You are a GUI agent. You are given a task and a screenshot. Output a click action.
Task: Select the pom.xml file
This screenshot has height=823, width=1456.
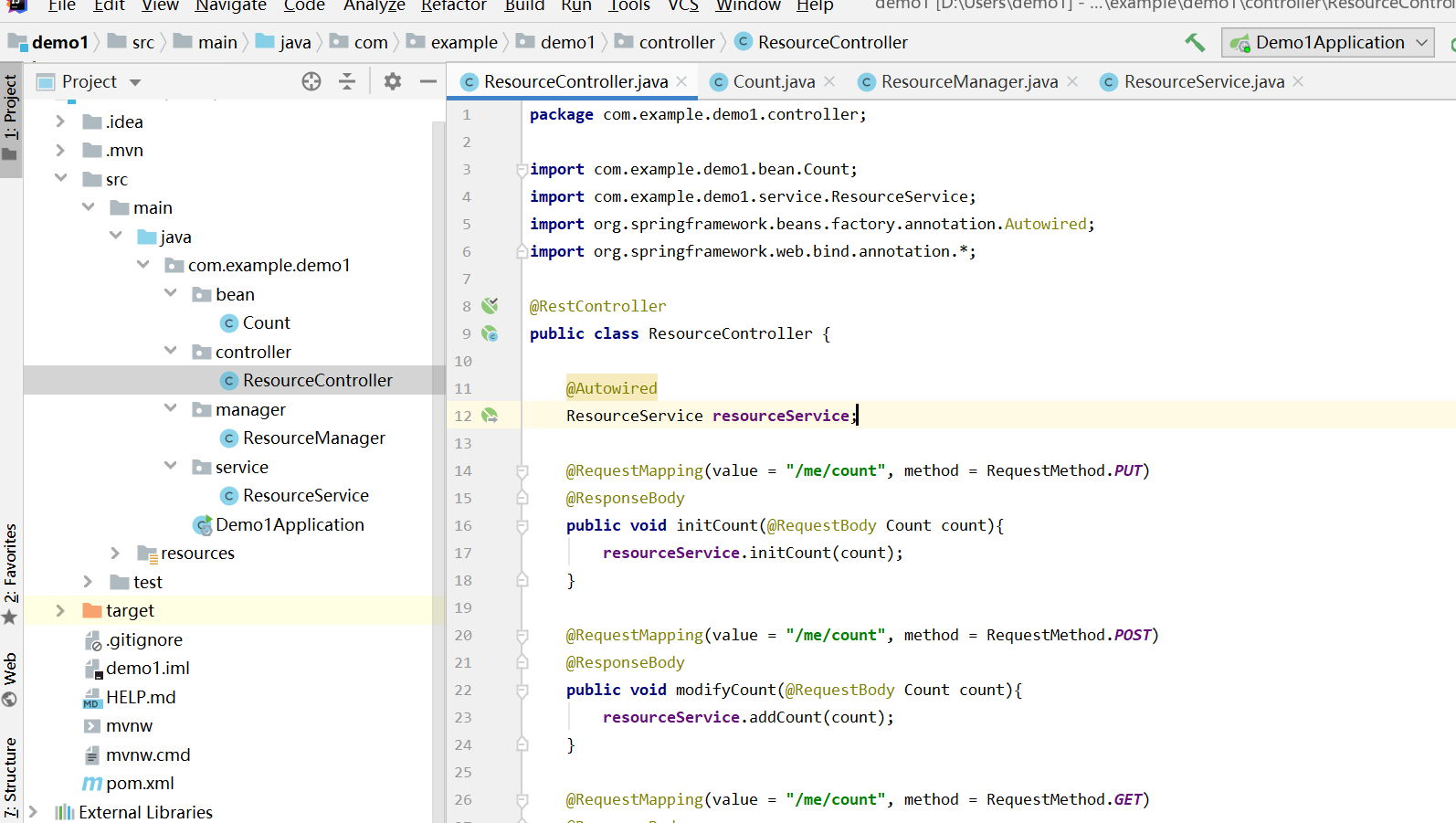[x=129, y=783]
